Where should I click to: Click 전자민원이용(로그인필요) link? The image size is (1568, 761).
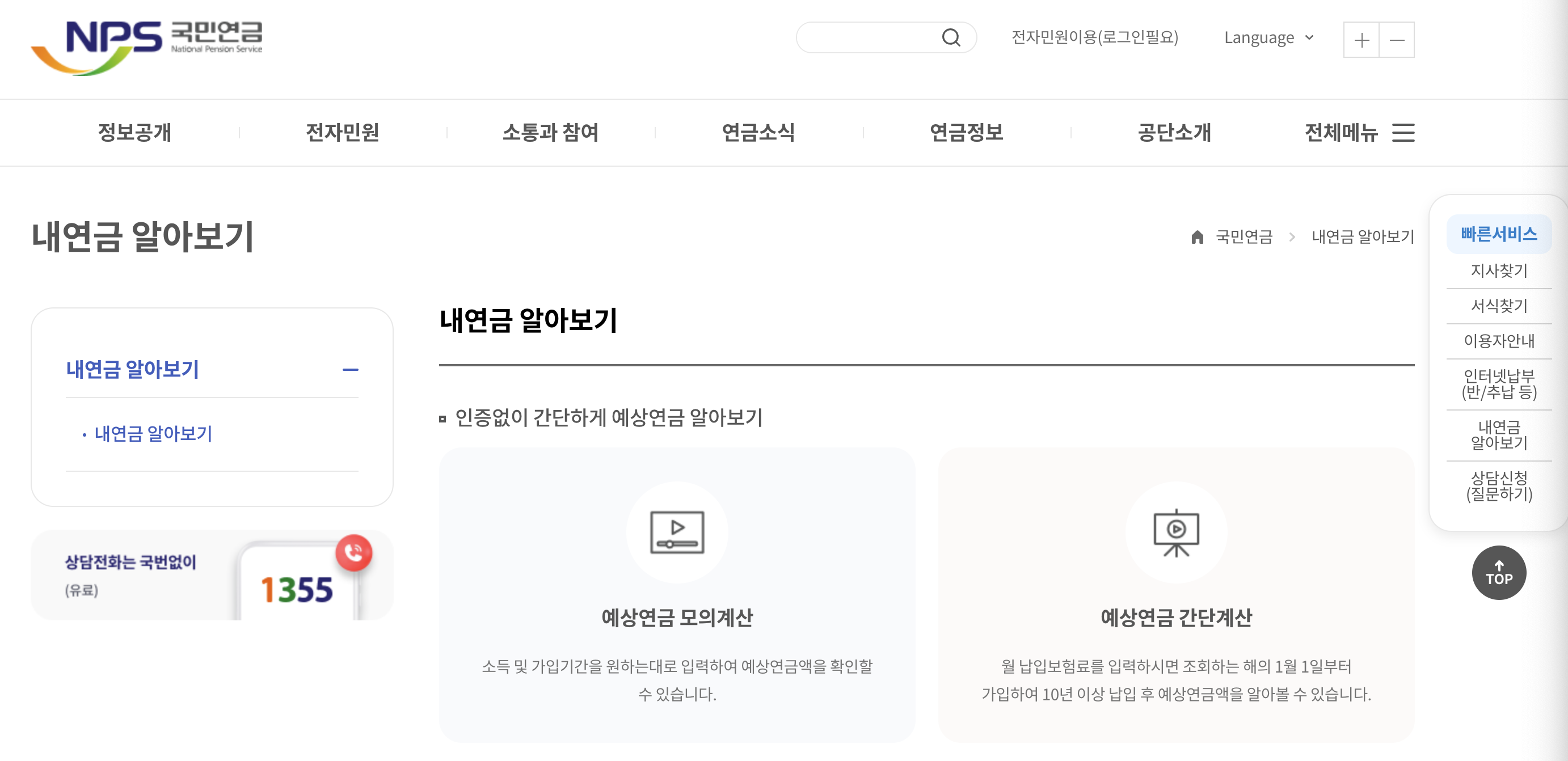tap(1094, 38)
